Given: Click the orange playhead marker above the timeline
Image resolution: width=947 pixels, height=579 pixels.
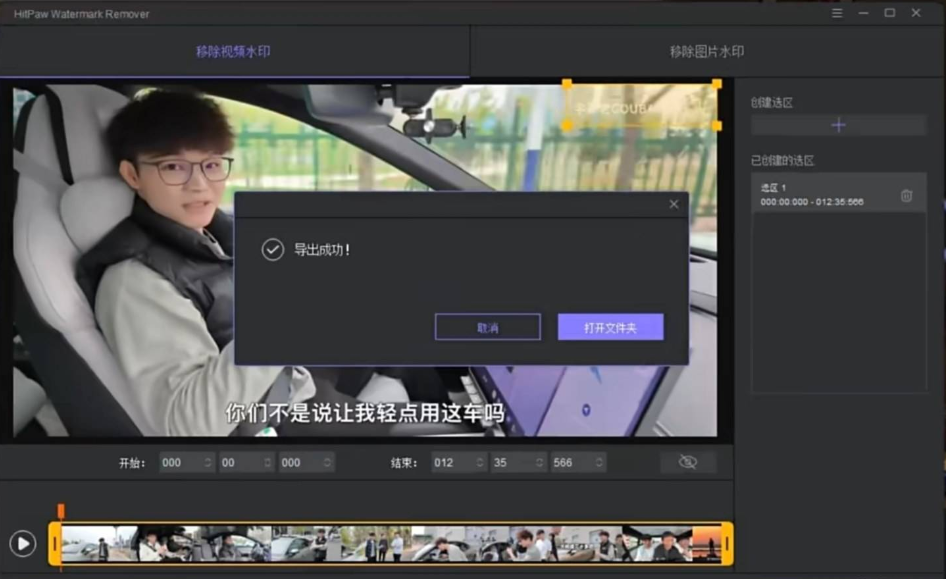Looking at the screenshot, I should click(61, 511).
